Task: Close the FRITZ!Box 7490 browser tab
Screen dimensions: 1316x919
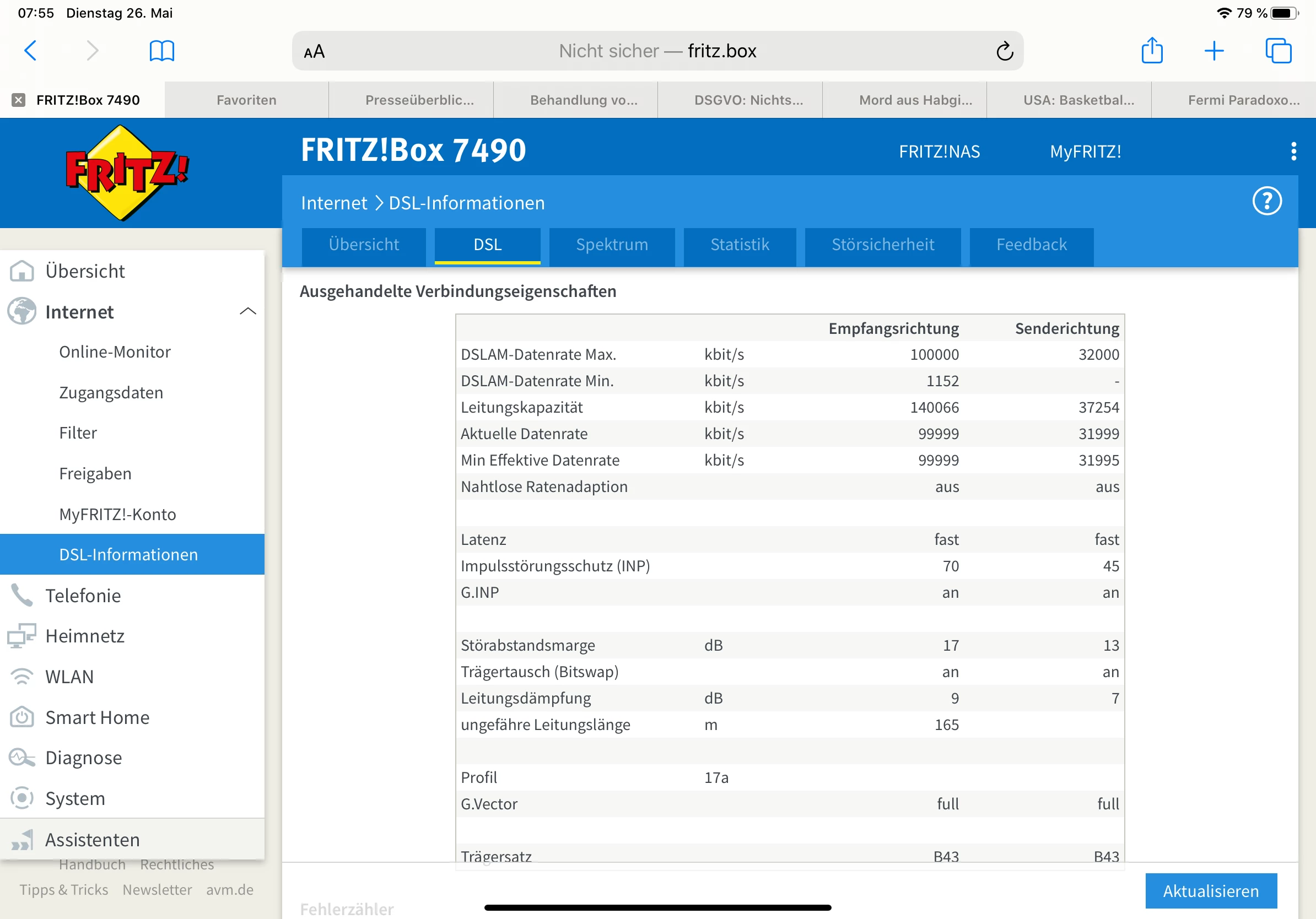Action: pos(18,100)
